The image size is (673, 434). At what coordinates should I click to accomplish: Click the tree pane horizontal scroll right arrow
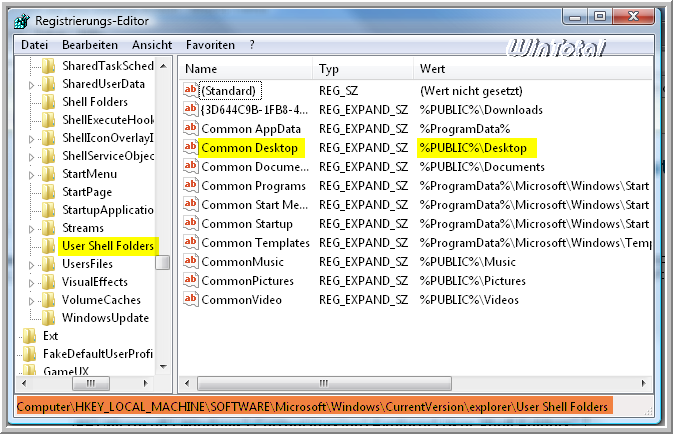[x=146, y=383]
